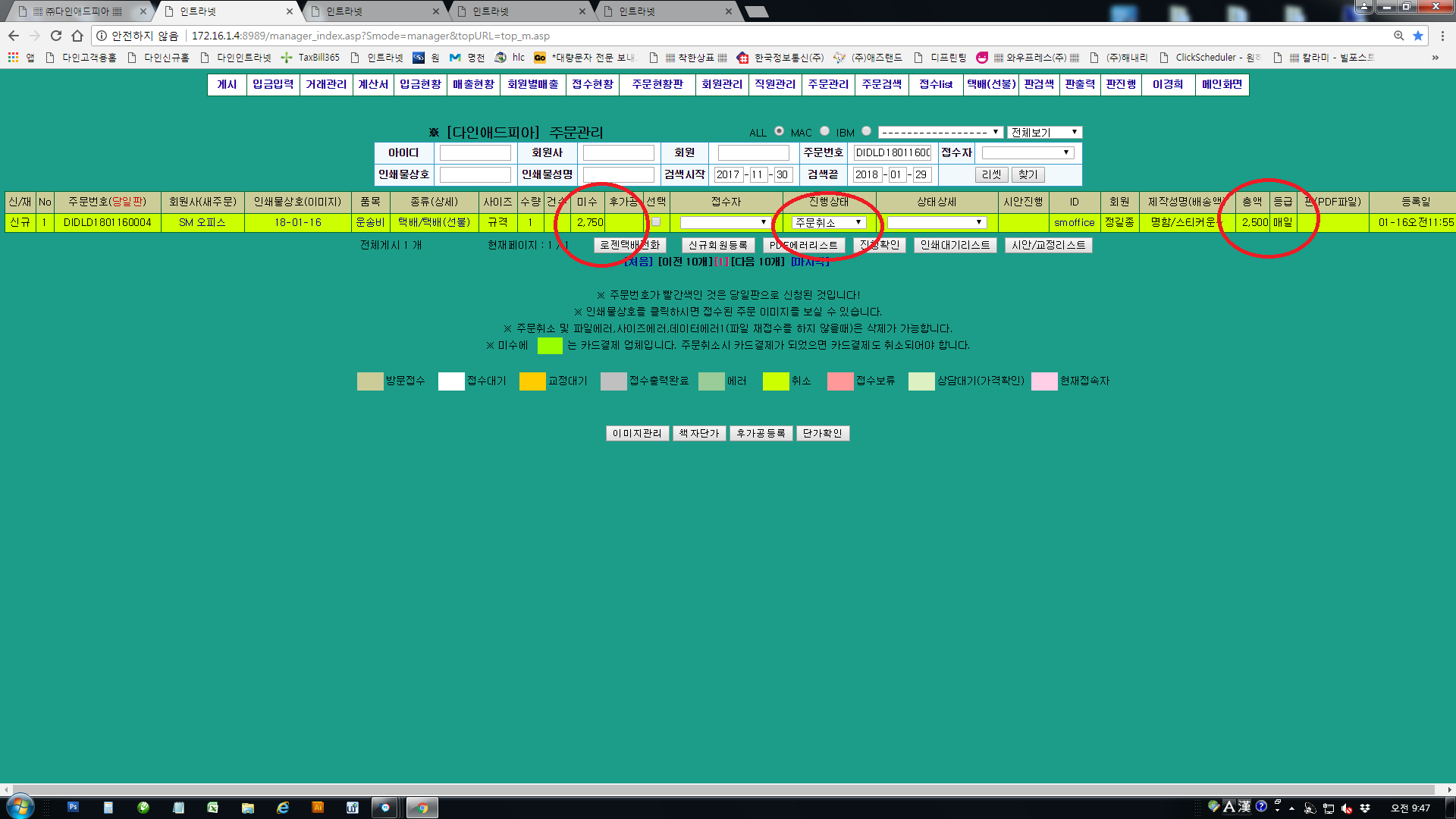This screenshot has height=819, width=1456.
Task: Expand the 진행상태 주문취소 dropdown
Action: click(828, 222)
